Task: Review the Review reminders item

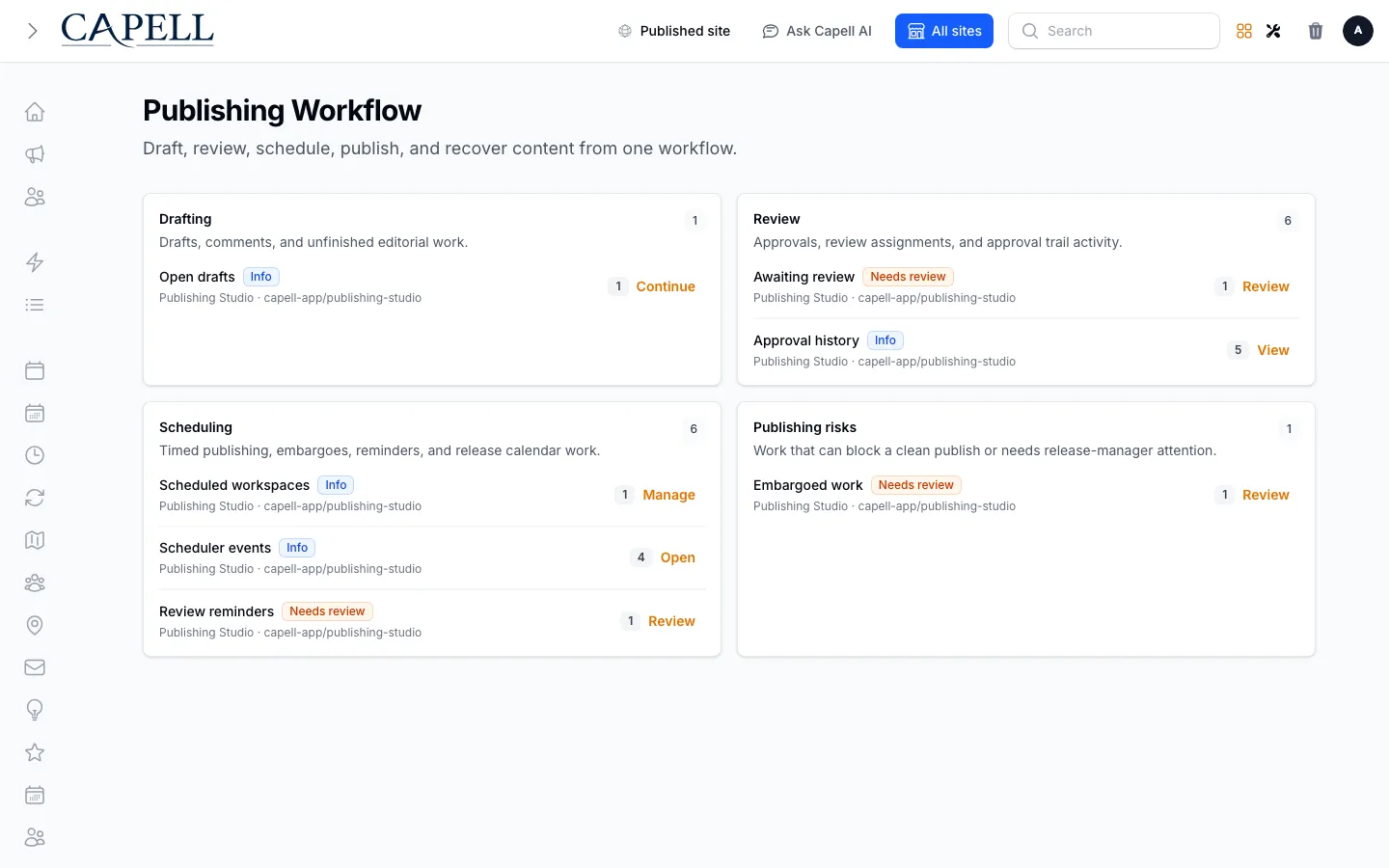Action: pos(671,621)
